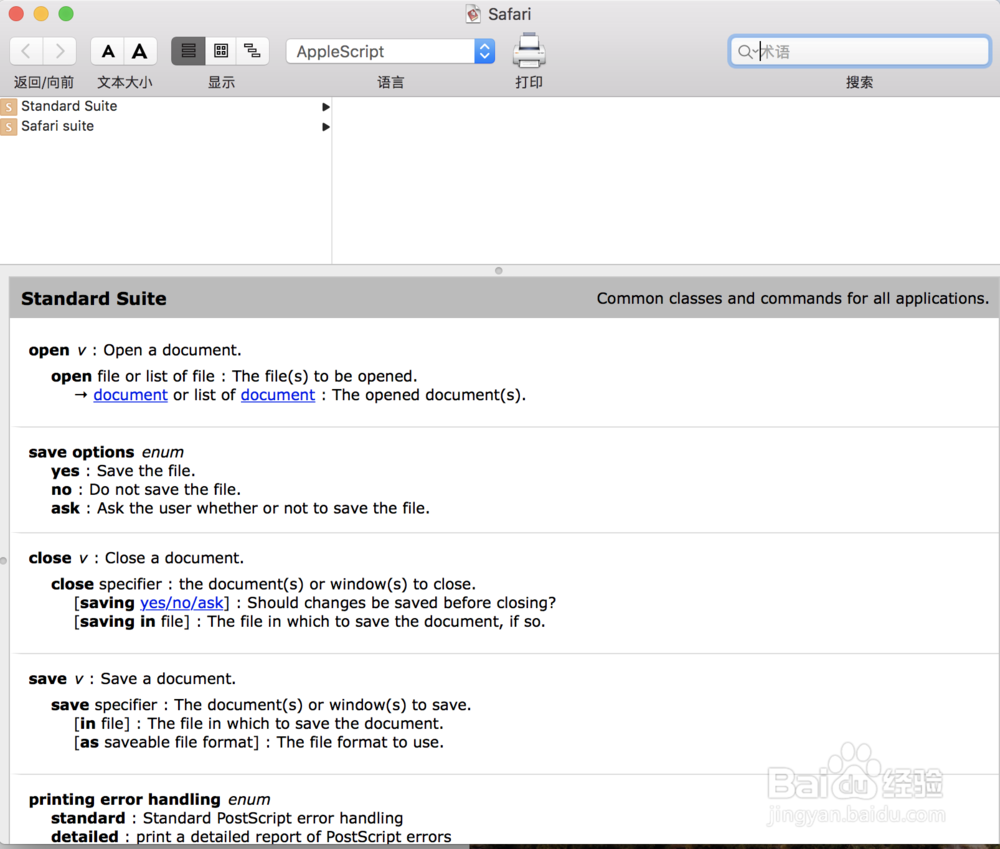Zoom the window with green button

pos(66,13)
